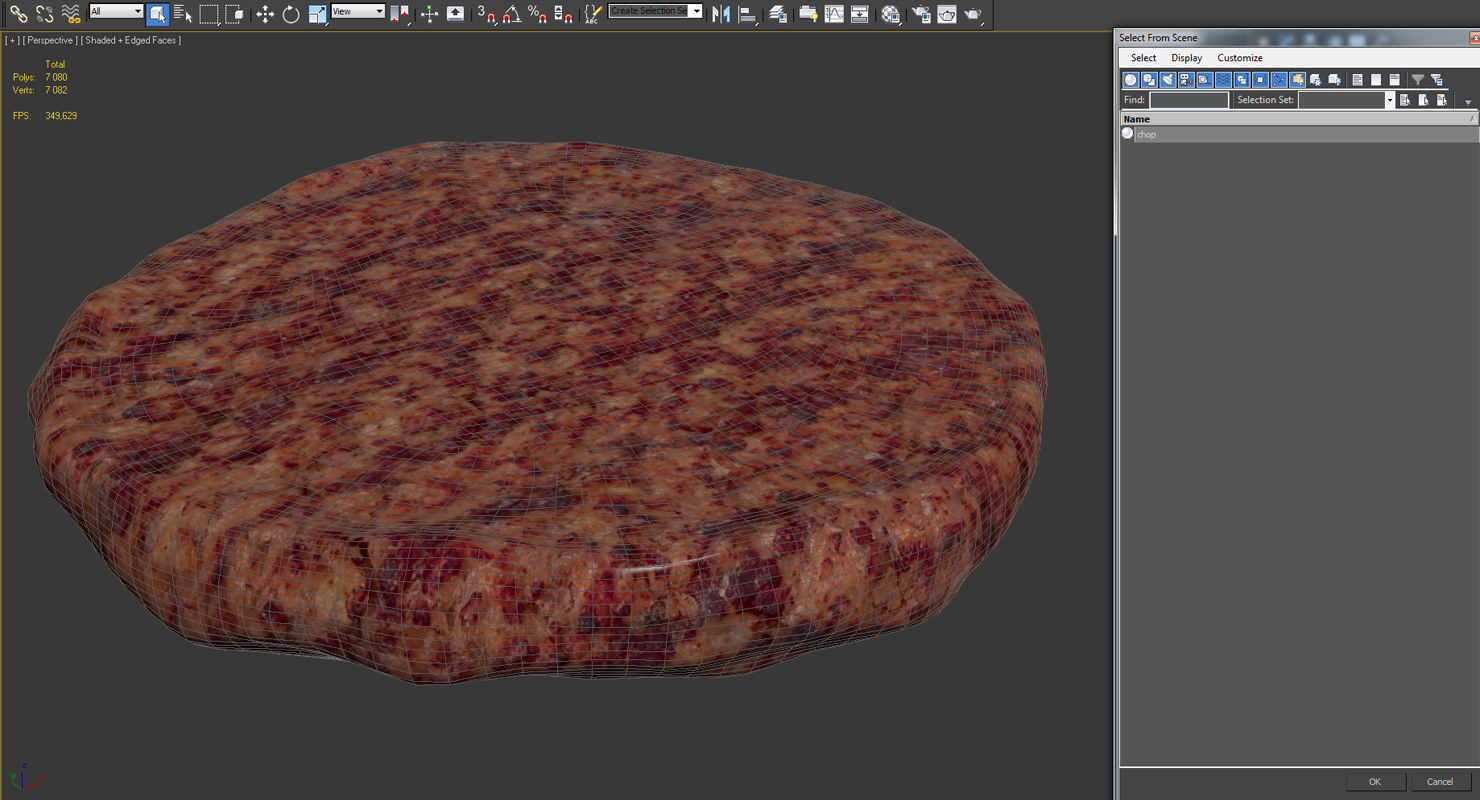Screen dimensions: 1480x800
Task: Click the Align tool
Action: (747, 14)
